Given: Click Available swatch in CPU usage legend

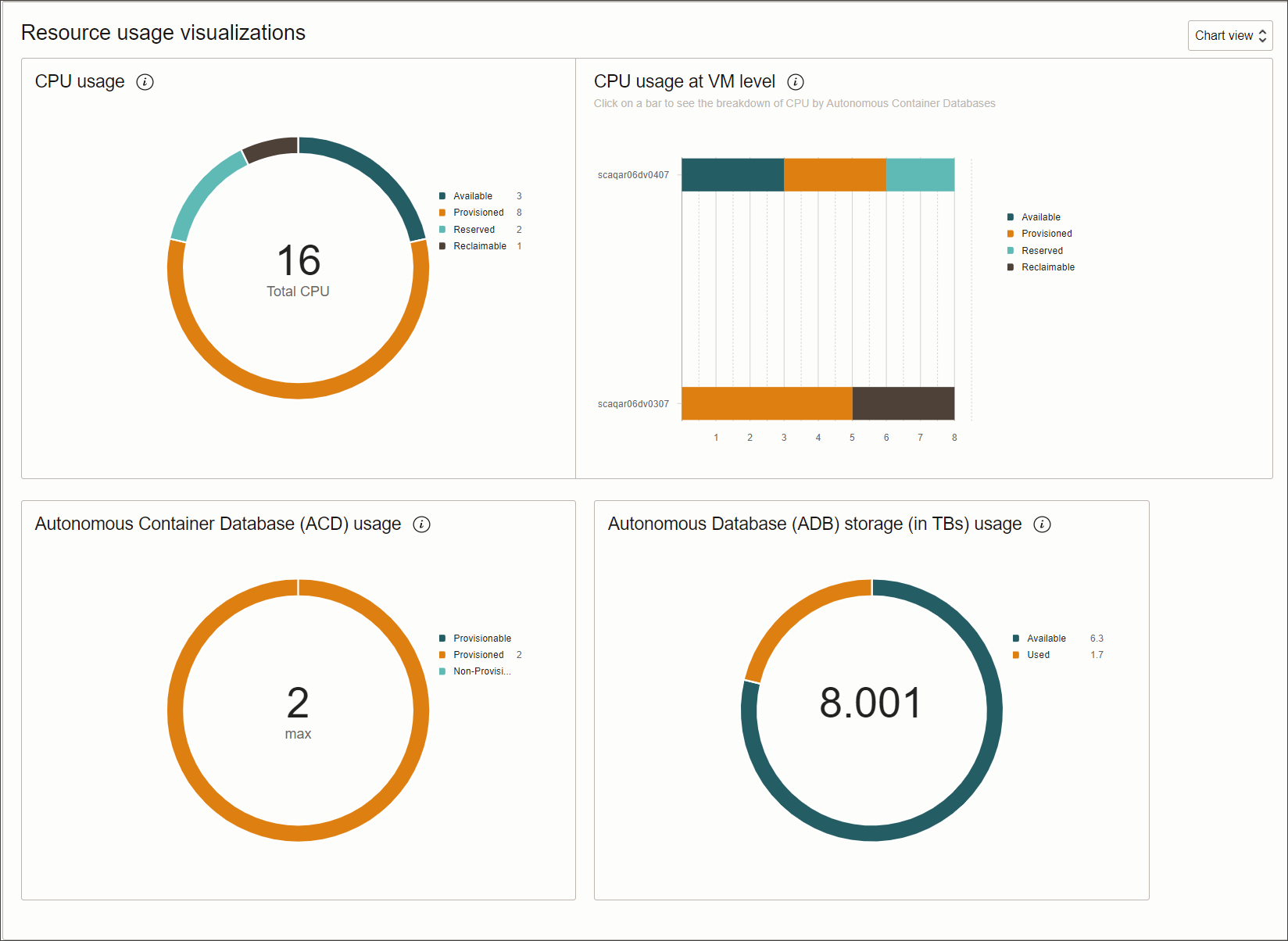Looking at the screenshot, I should point(442,196).
